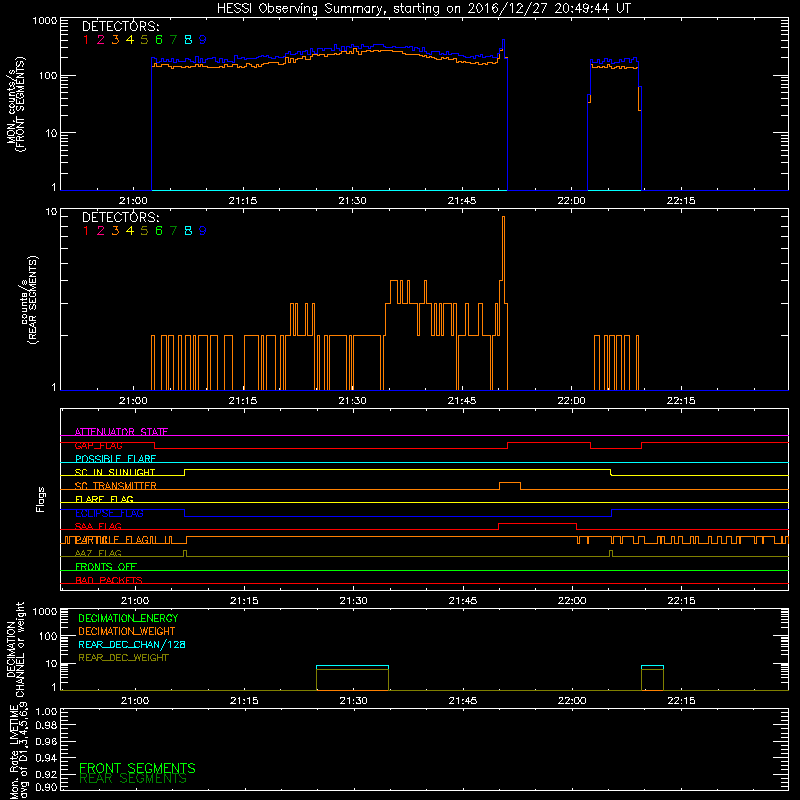Click the 21:45 time label under rear segments plot
The image size is (800, 800).
tap(462, 401)
